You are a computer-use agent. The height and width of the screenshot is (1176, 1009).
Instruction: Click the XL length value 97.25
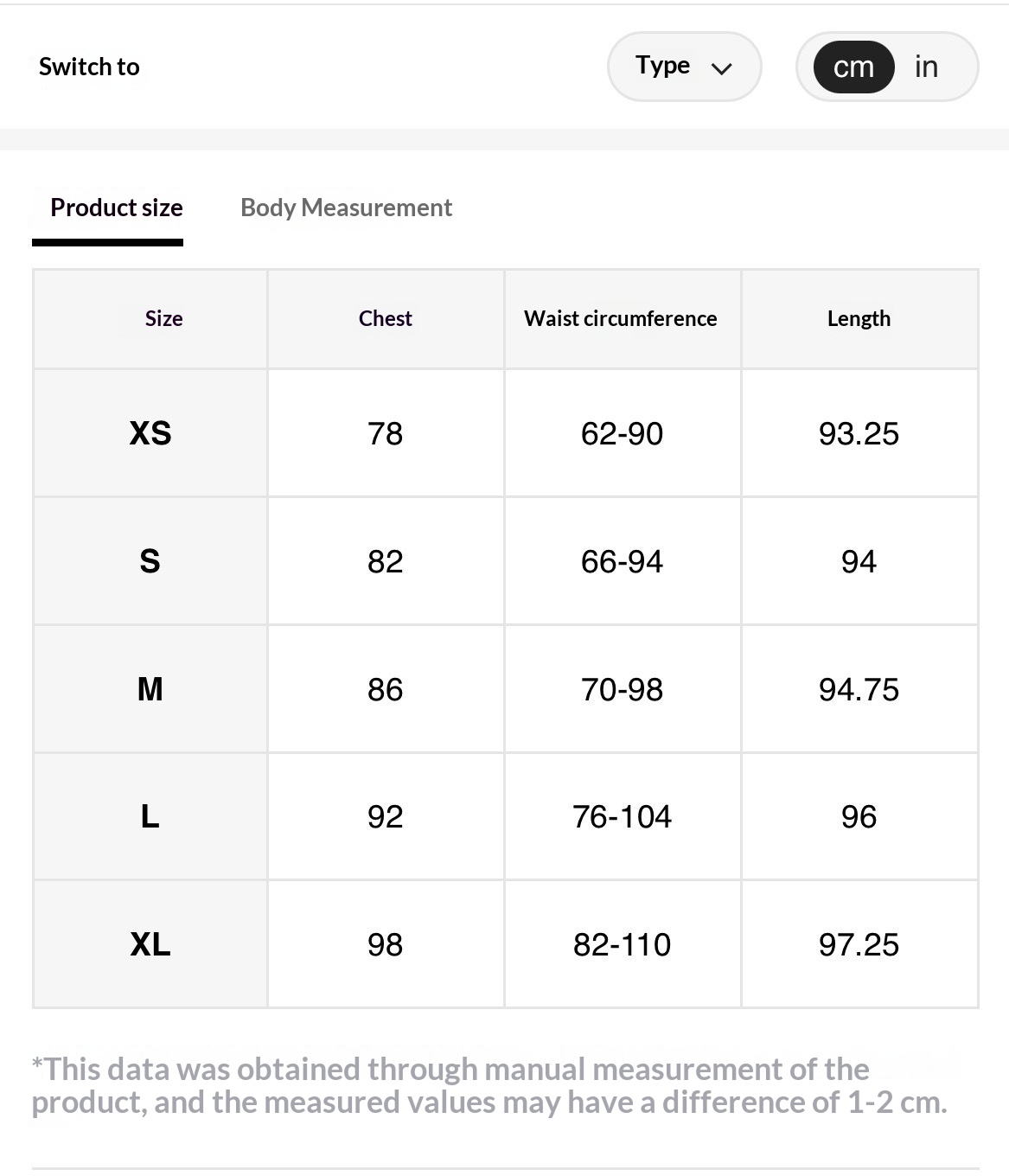click(x=859, y=944)
